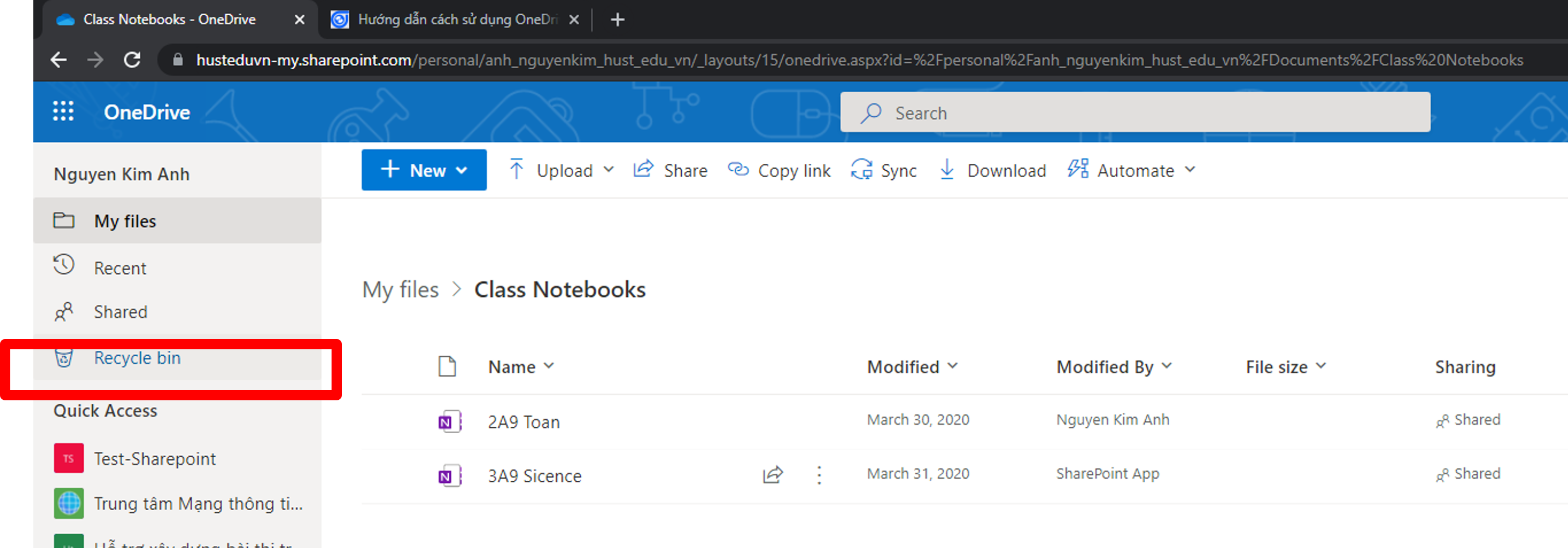The width and height of the screenshot is (1568, 548).
Task: Open the app launcher waffle icon
Action: pos(63,111)
